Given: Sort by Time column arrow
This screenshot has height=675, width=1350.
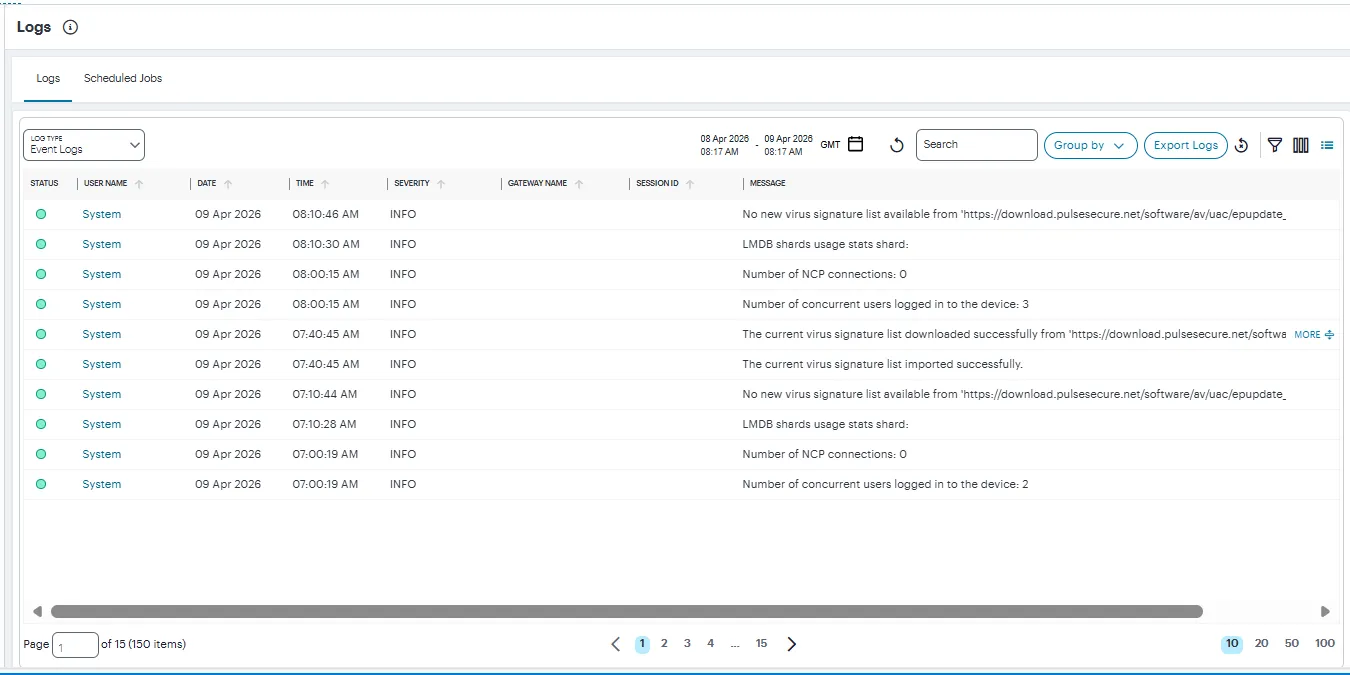Looking at the screenshot, I should [x=326, y=184].
